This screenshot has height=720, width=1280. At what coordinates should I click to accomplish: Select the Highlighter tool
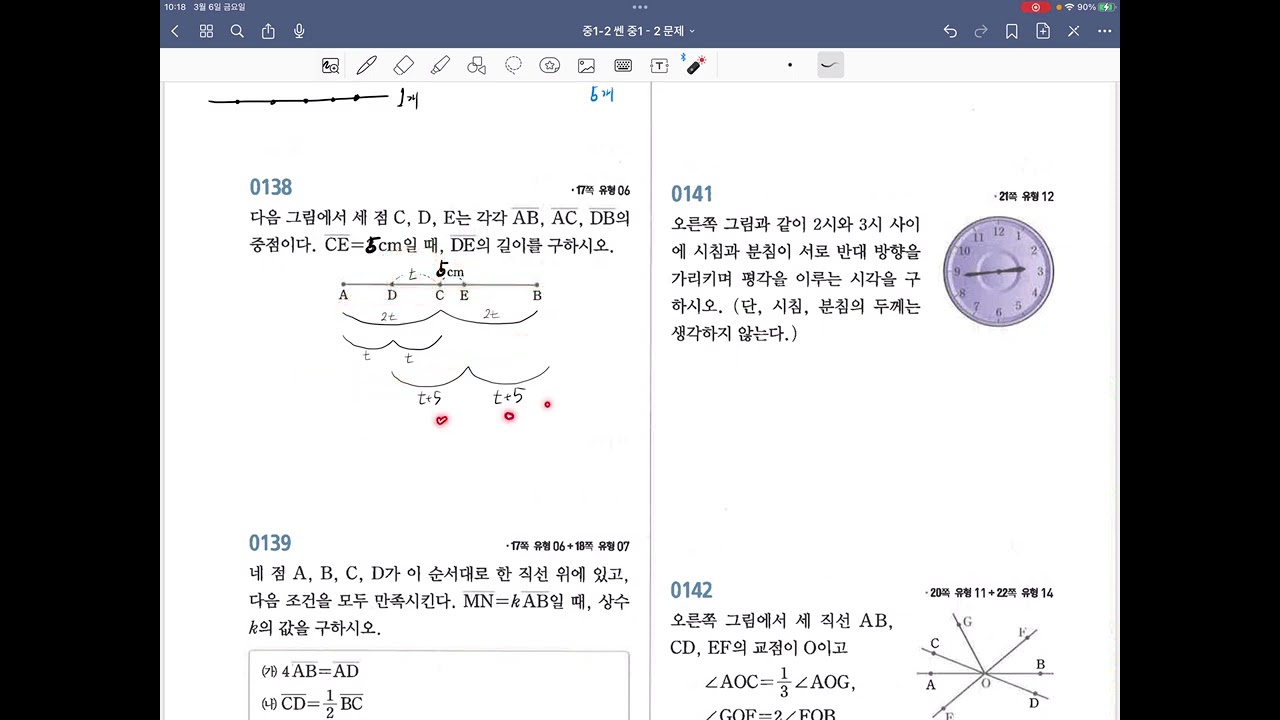440,65
